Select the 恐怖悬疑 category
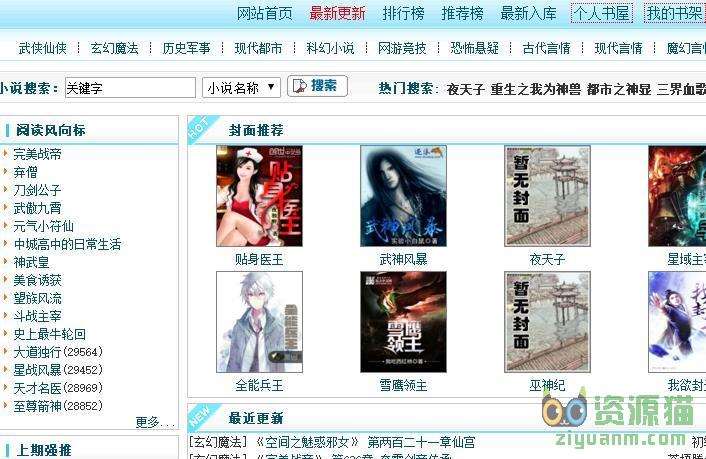Screen dimensions: 706x459 click(x=474, y=48)
